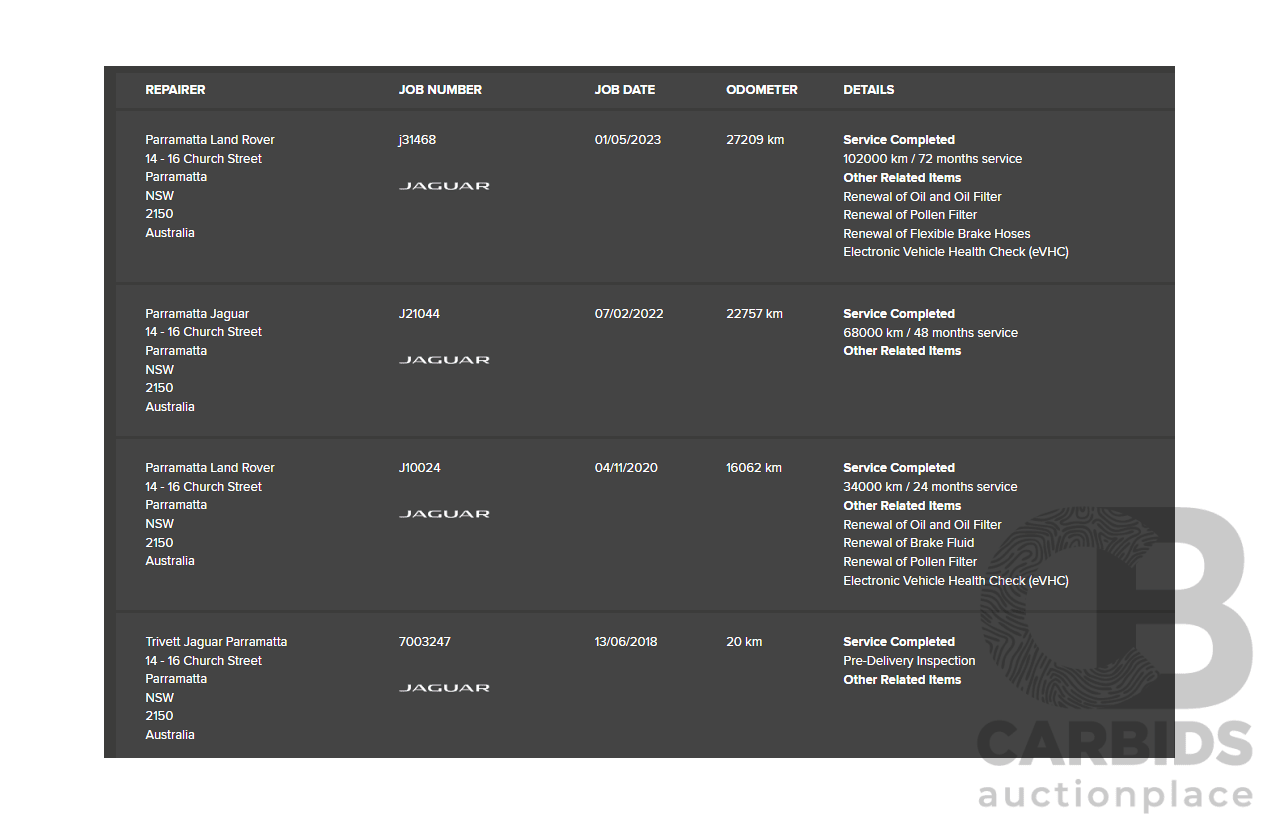Image resolution: width=1280 pixels, height=825 pixels.
Task: Click Renewal of Flexible Brake Hoses
Action: click(937, 234)
